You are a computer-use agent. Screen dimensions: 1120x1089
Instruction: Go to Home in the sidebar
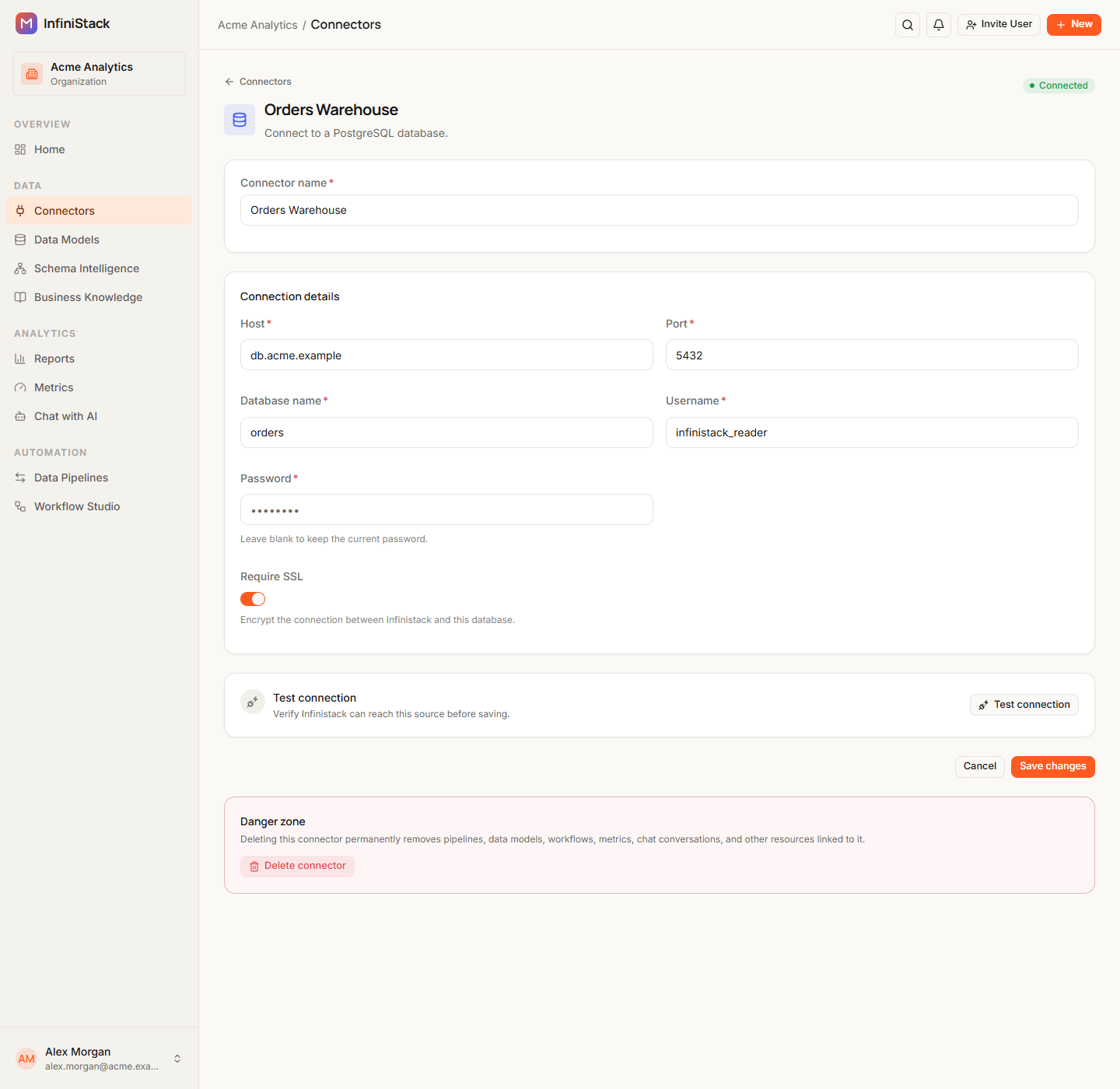99,149
